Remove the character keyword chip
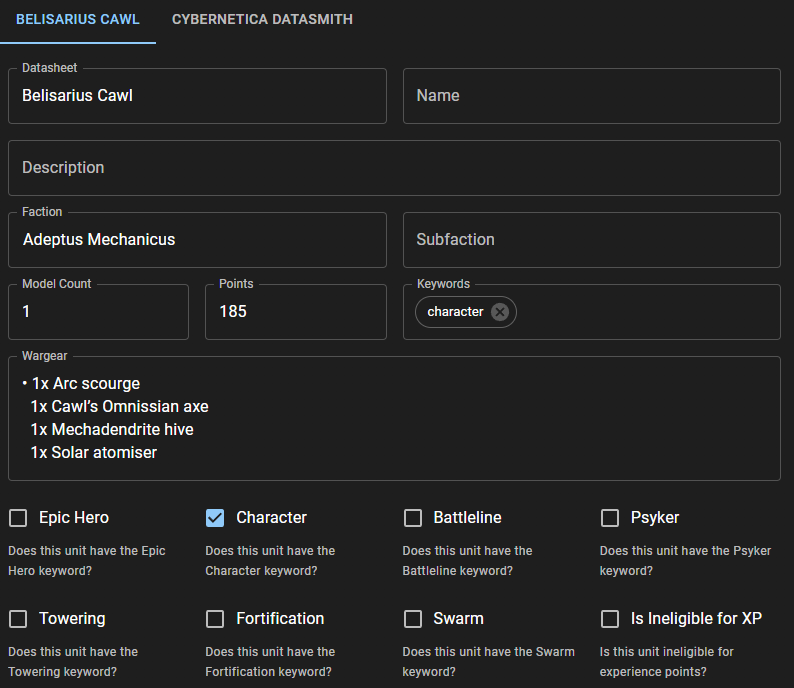794x688 pixels. click(500, 312)
